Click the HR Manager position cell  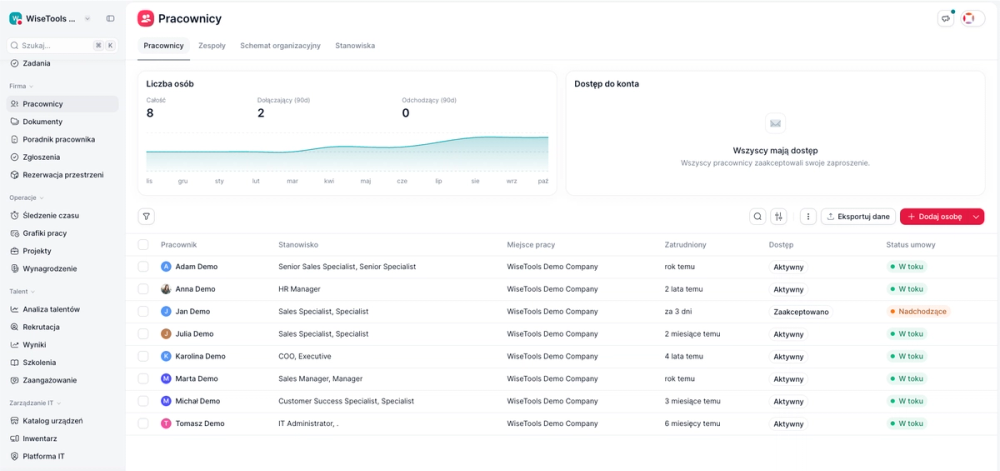pos(299,289)
